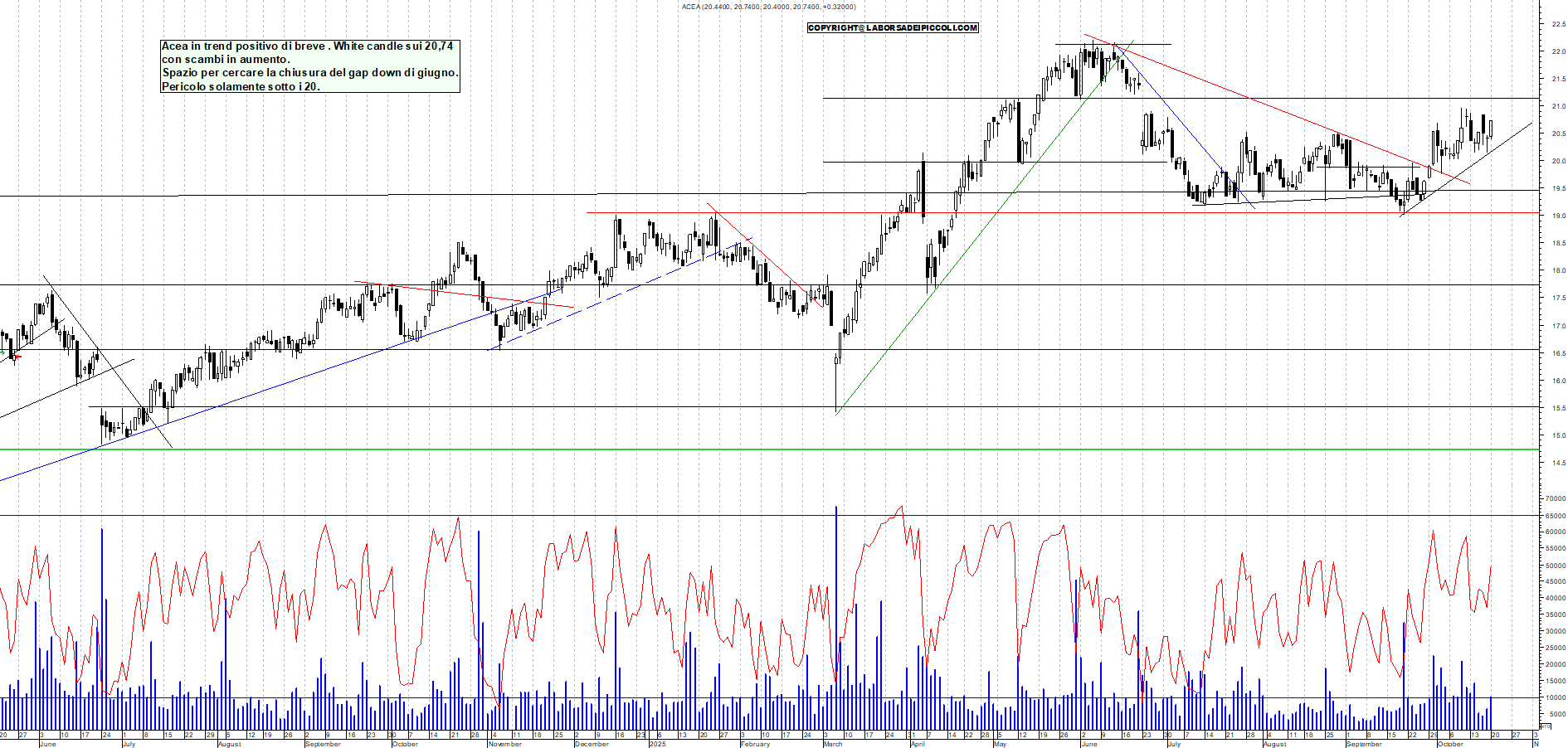Click the 70000 volume axis label
The image size is (1568, 748).
click(x=1556, y=499)
